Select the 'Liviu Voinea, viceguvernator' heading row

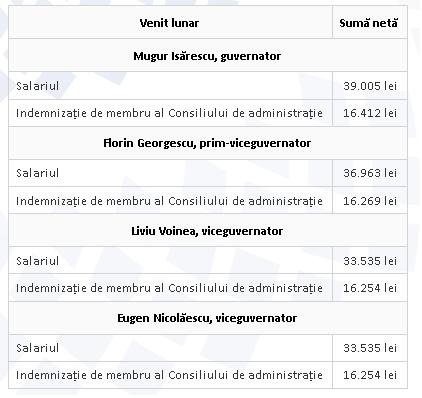[x=207, y=231]
